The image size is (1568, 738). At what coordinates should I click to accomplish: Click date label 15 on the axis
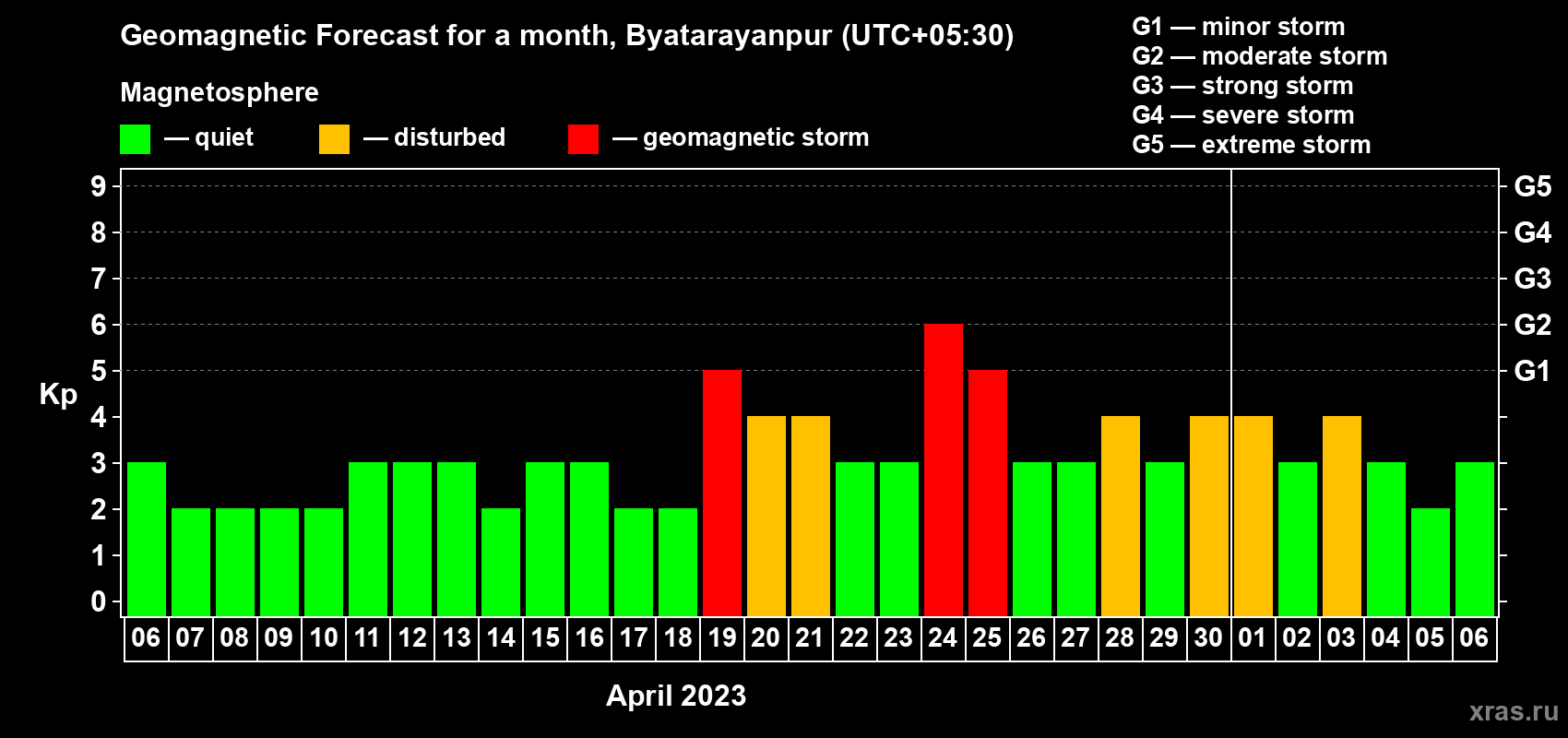click(545, 638)
